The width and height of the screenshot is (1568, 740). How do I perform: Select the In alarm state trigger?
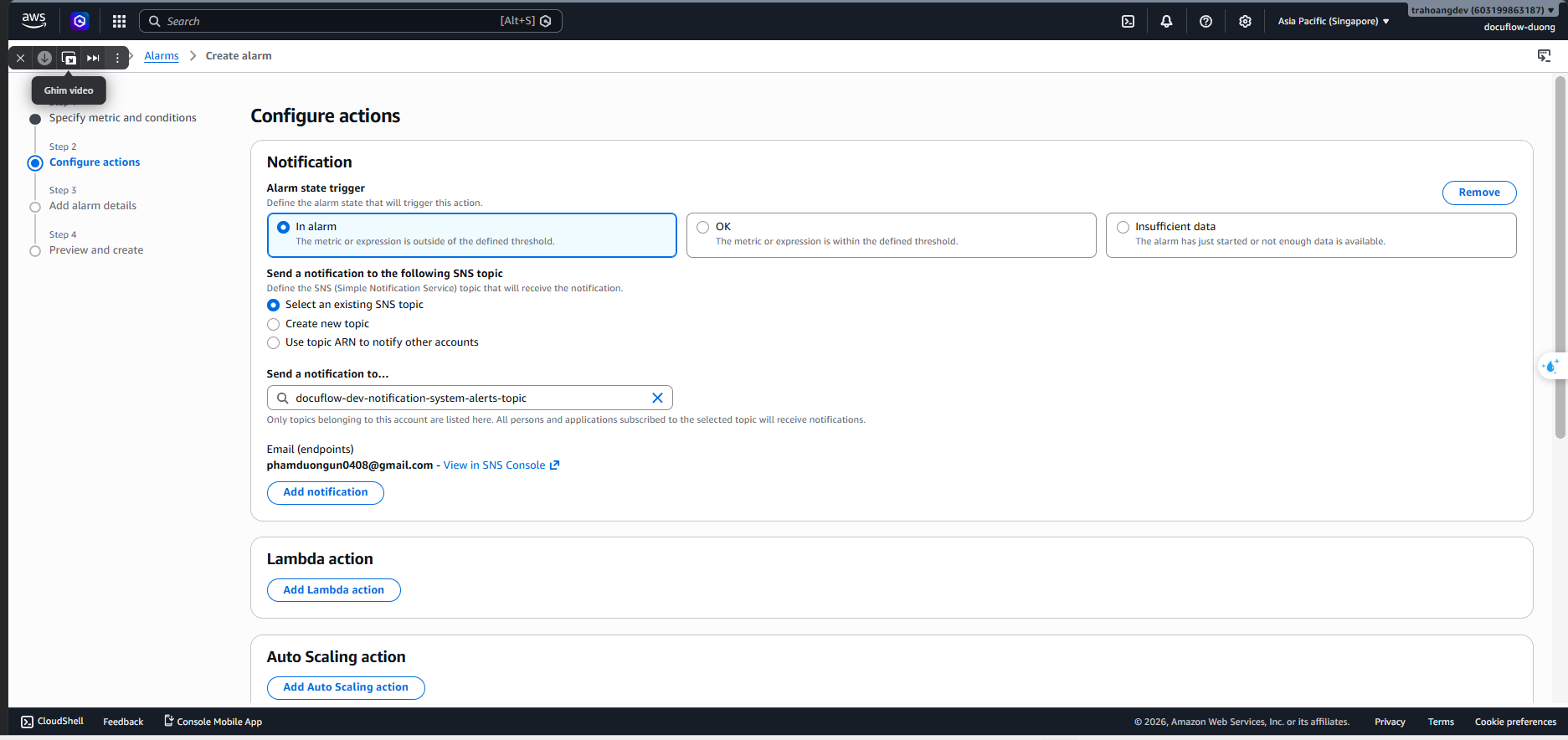(471, 234)
